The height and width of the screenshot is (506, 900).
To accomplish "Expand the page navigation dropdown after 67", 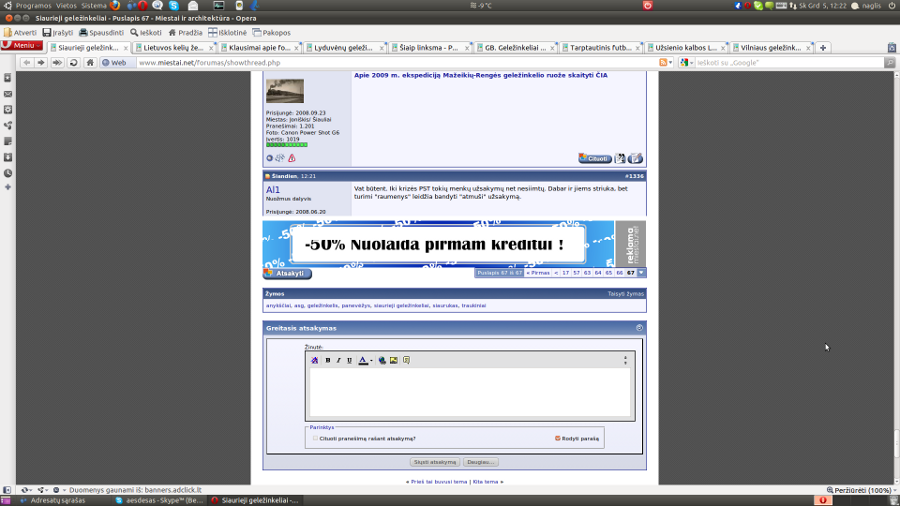I will pyautogui.click(x=641, y=273).
